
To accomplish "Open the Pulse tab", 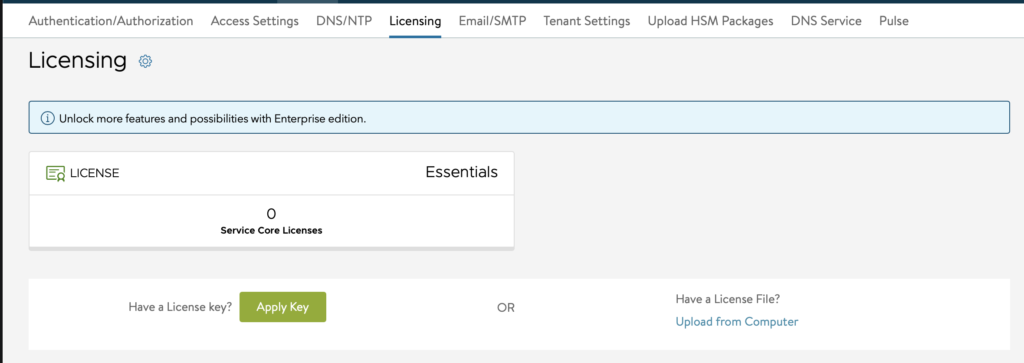I will pos(893,21).
